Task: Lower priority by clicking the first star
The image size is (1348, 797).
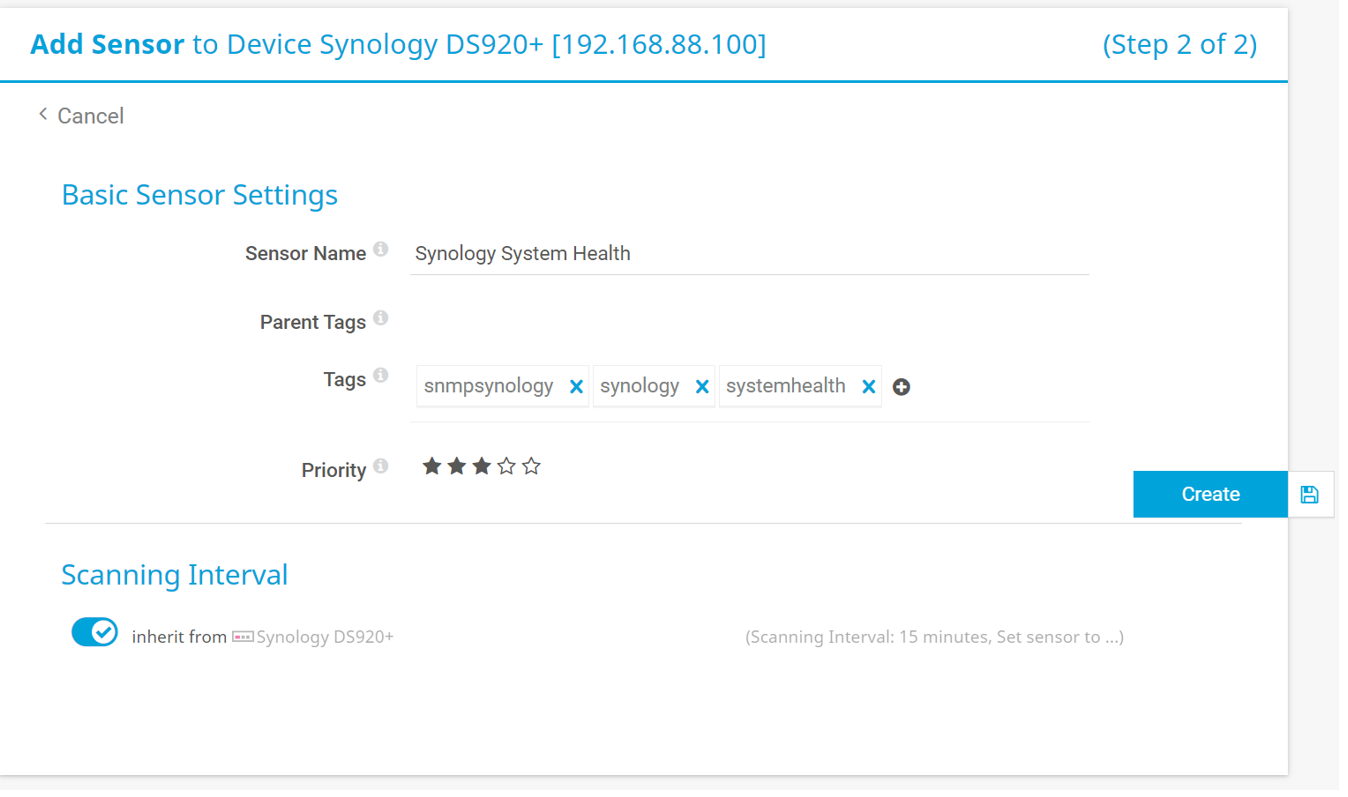Action: [x=432, y=465]
